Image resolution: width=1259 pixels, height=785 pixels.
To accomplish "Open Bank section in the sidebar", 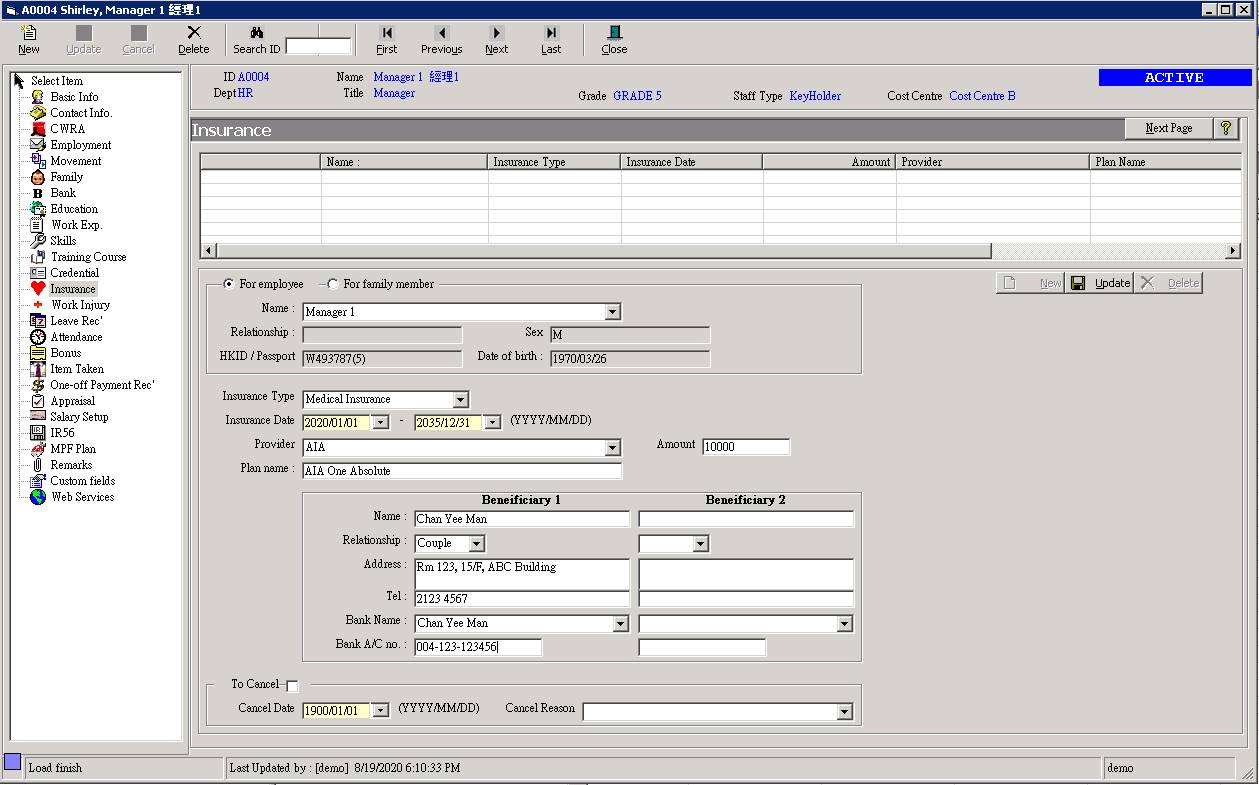I will pyautogui.click(x=63, y=193).
